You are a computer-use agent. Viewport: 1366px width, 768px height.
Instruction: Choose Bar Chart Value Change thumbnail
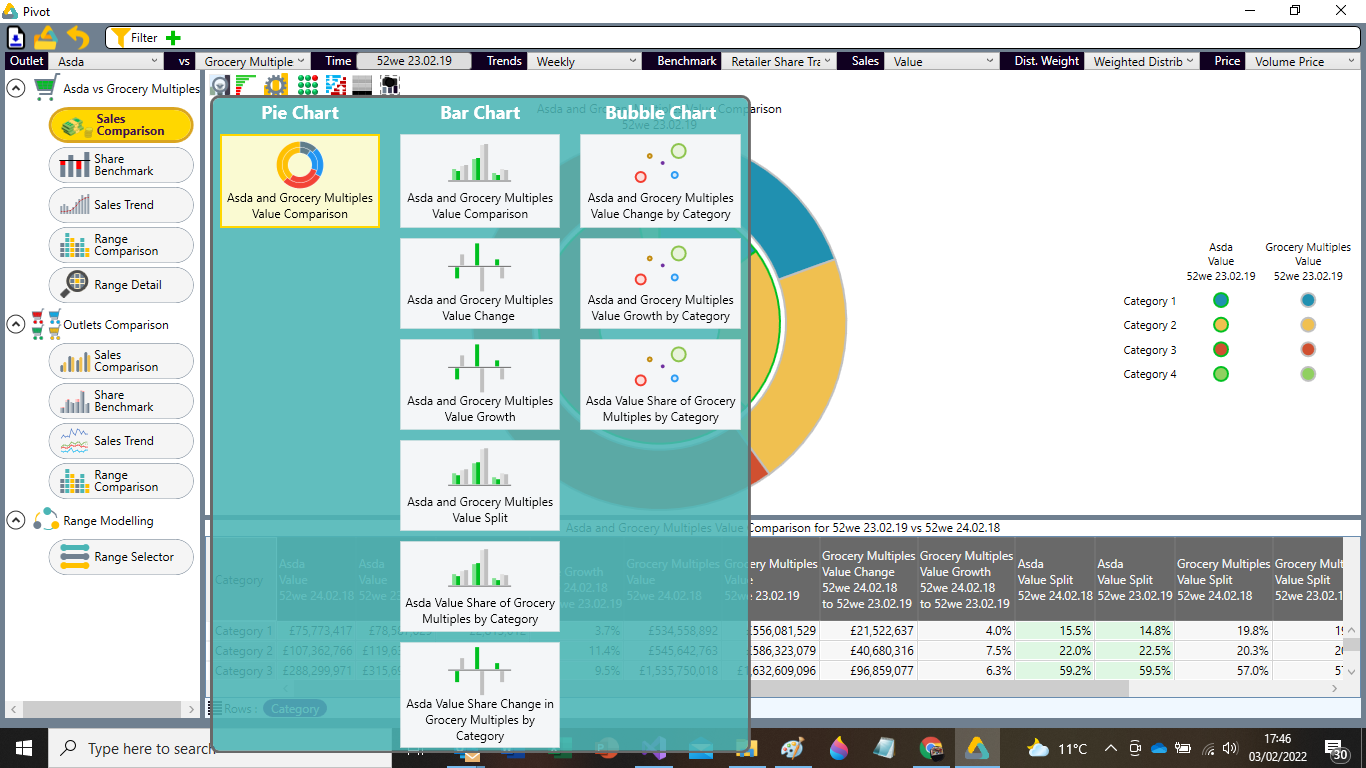480,283
